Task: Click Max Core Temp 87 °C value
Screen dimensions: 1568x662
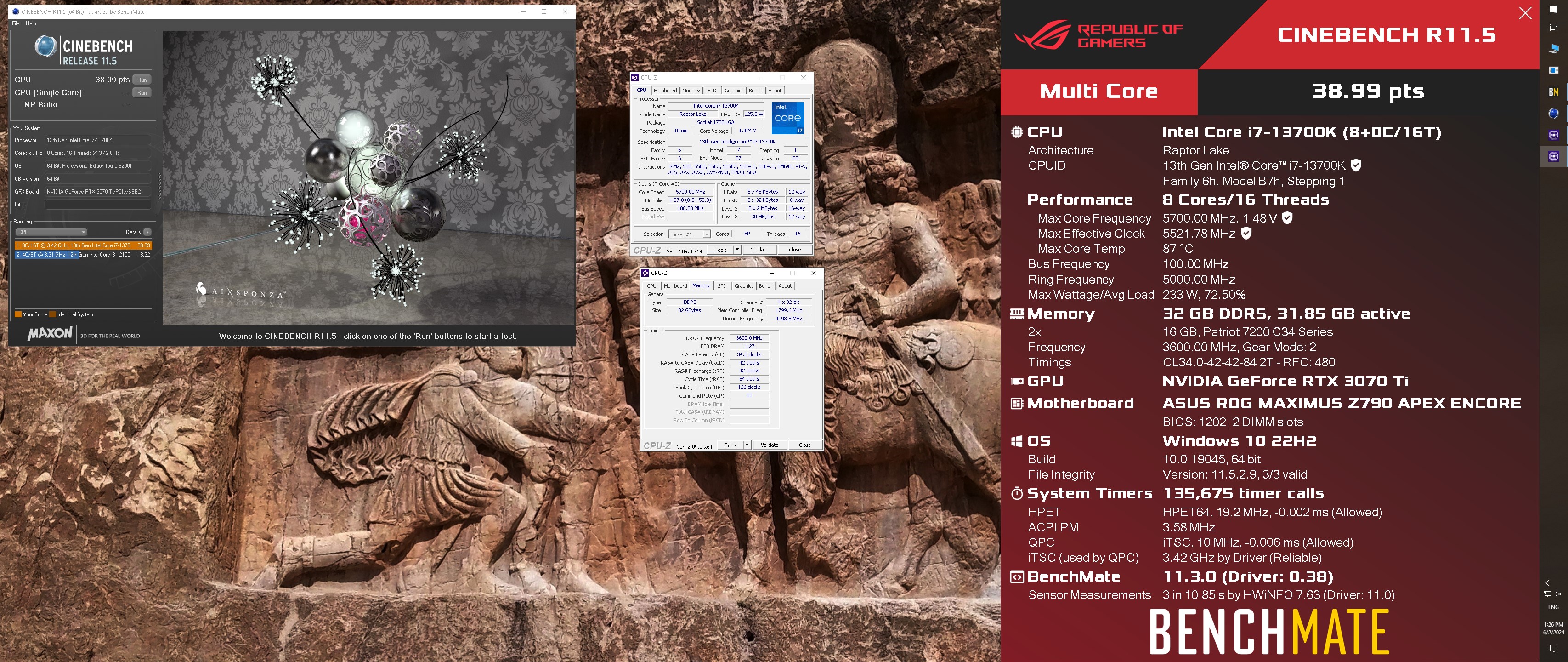Action: coord(1178,248)
